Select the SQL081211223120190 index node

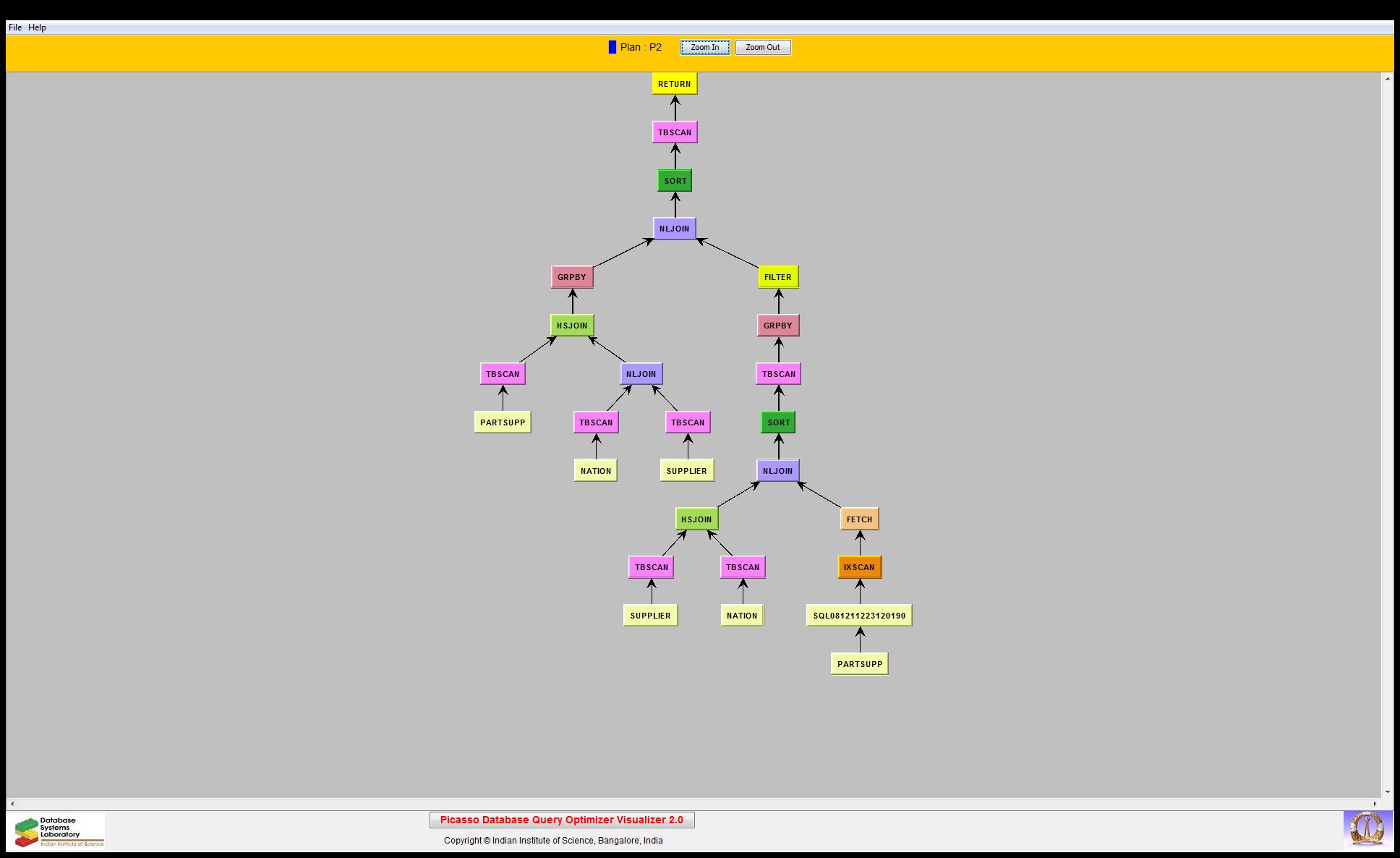pyautogui.click(x=859, y=616)
